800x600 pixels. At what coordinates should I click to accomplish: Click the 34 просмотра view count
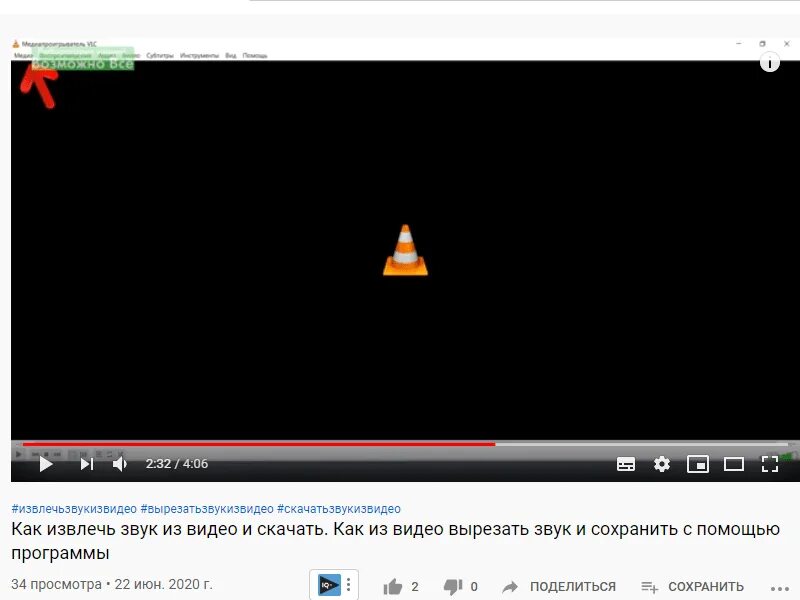click(57, 584)
